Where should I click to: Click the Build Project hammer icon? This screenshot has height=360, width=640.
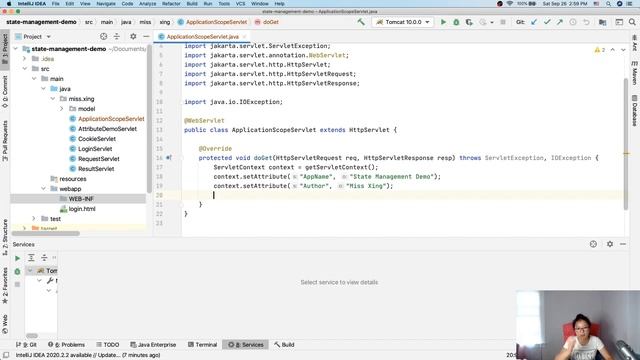pos(361,22)
